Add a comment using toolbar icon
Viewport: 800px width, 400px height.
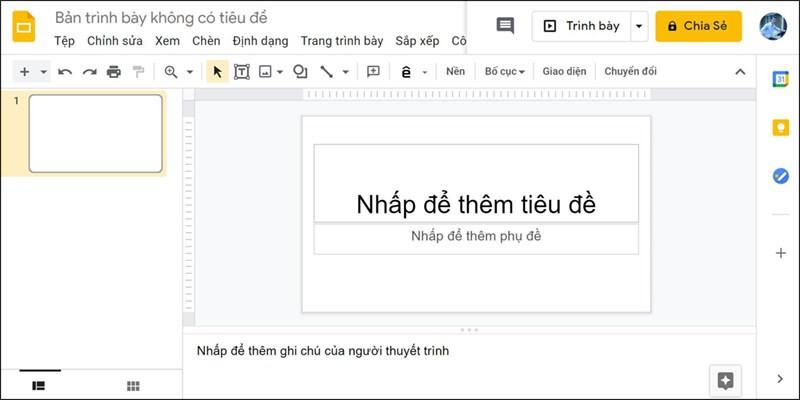pyautogui.click(x=373, y=72)
